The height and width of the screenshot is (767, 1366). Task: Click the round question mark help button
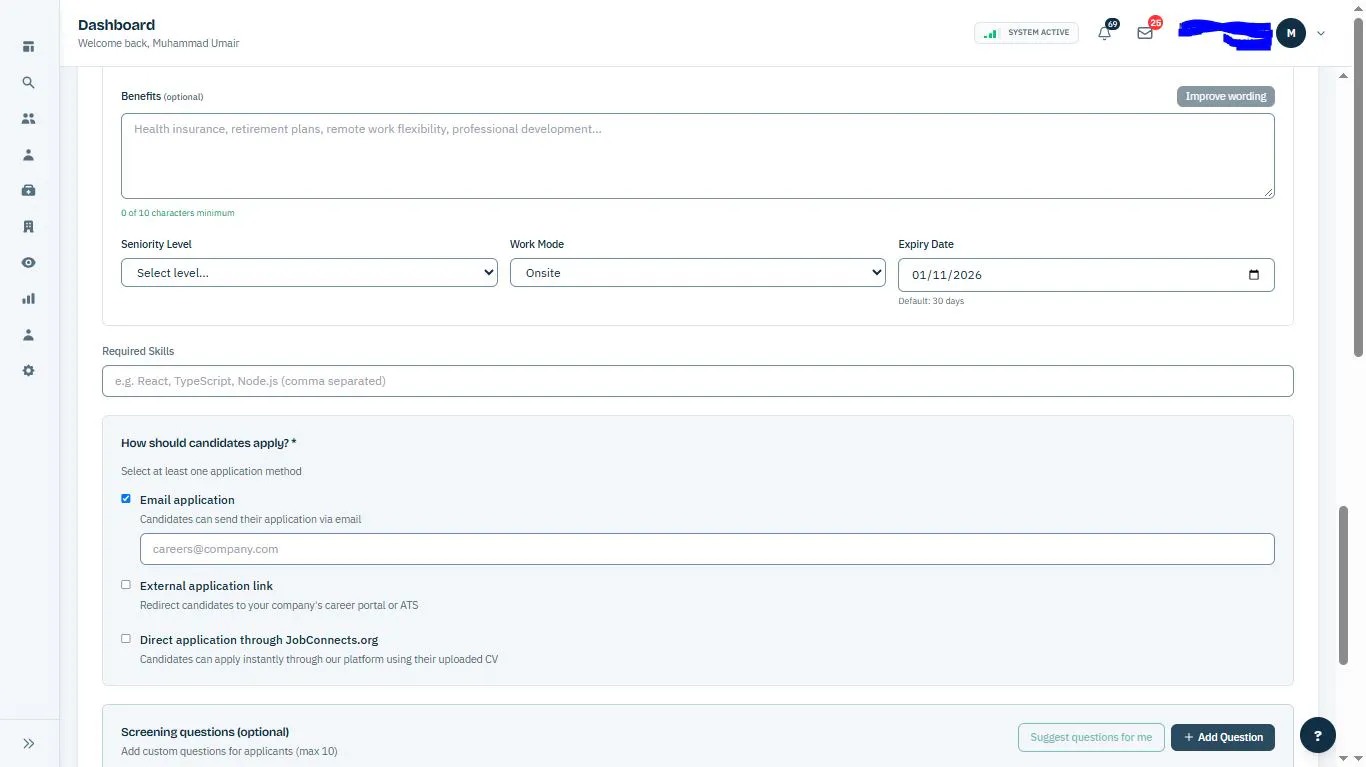coord(1318,735)
